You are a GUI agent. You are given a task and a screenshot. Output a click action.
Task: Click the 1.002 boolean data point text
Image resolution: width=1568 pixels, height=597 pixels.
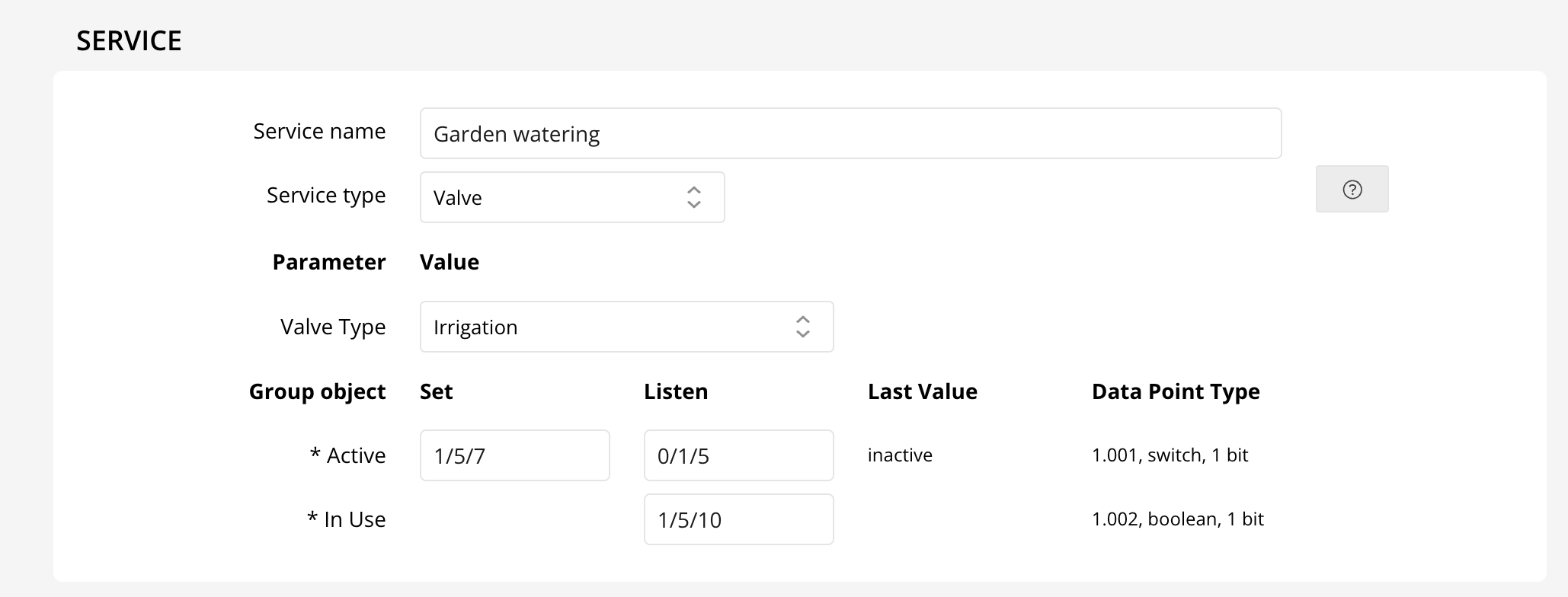pos(1177,519)
